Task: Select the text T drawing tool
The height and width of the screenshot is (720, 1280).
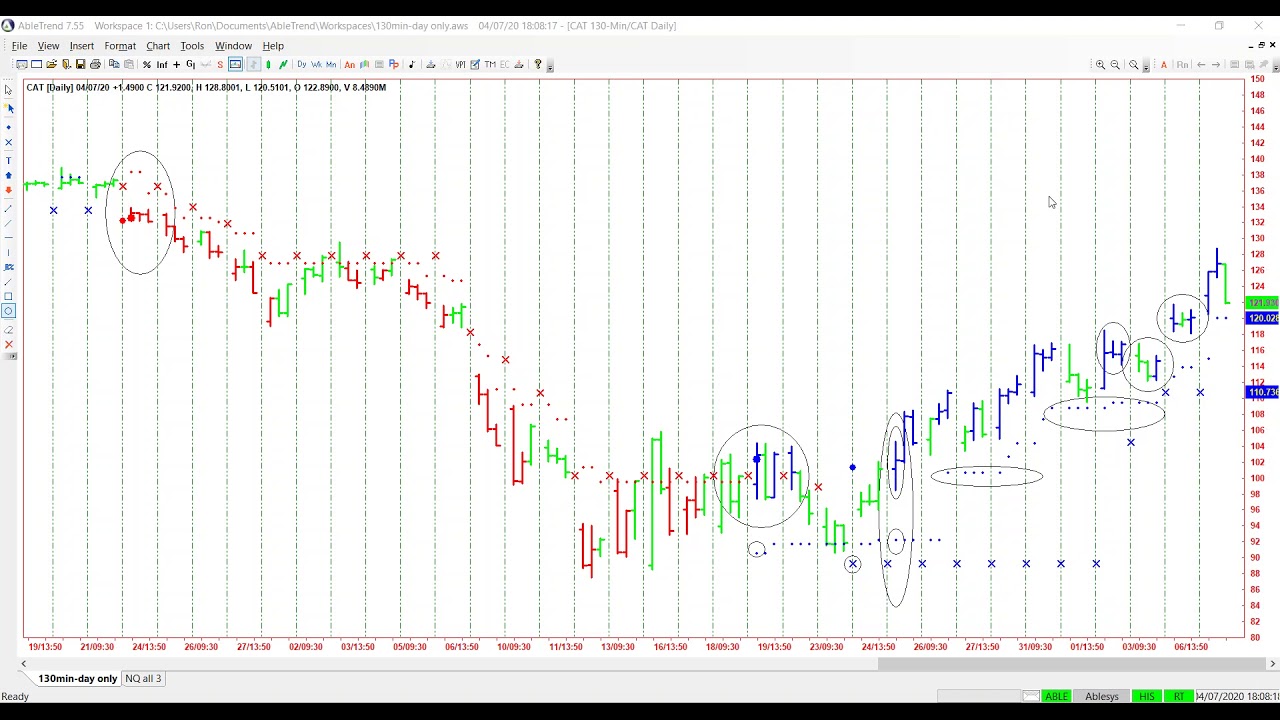Action: pos(8,160)
